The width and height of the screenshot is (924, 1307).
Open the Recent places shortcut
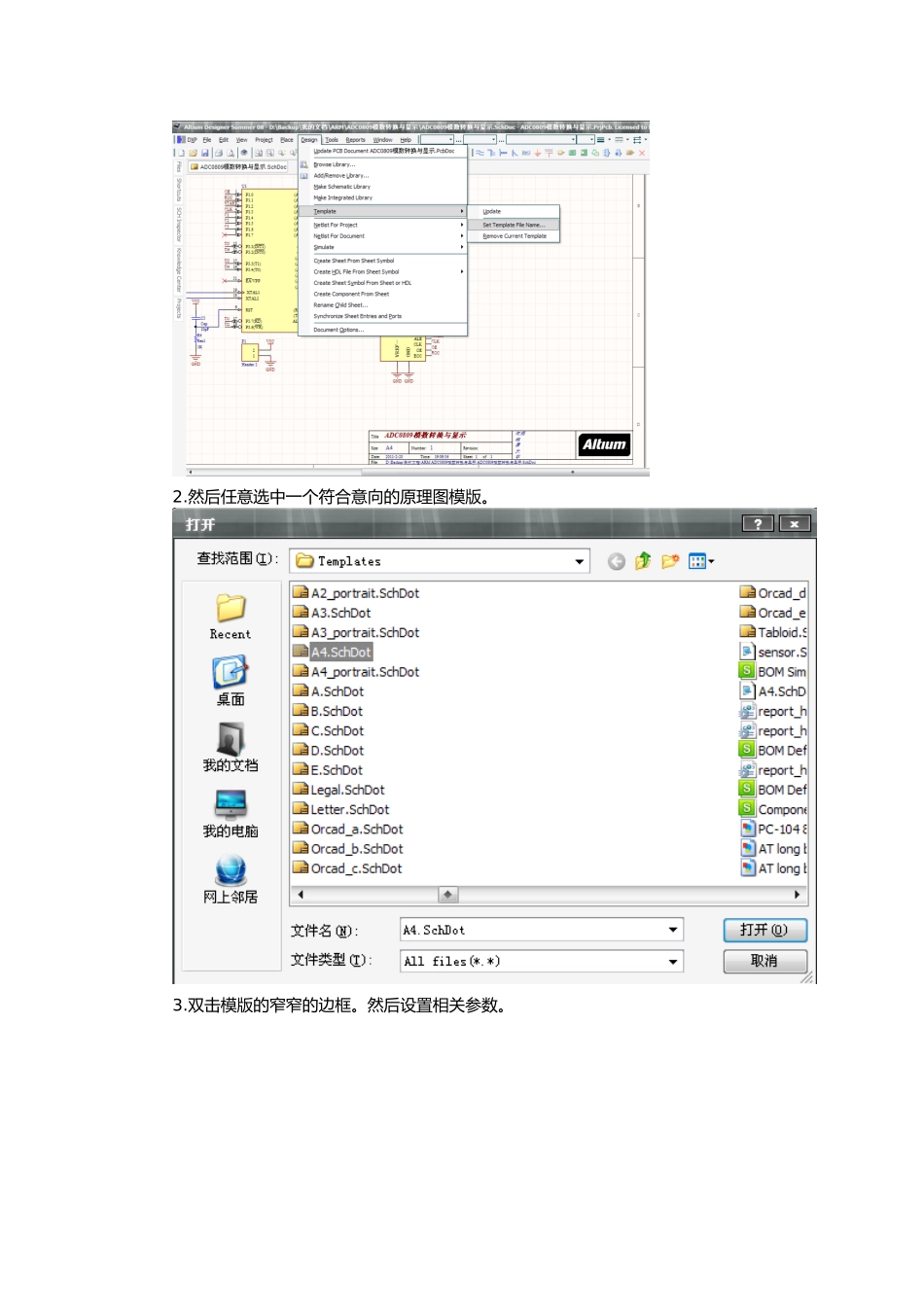pos(231,617)
